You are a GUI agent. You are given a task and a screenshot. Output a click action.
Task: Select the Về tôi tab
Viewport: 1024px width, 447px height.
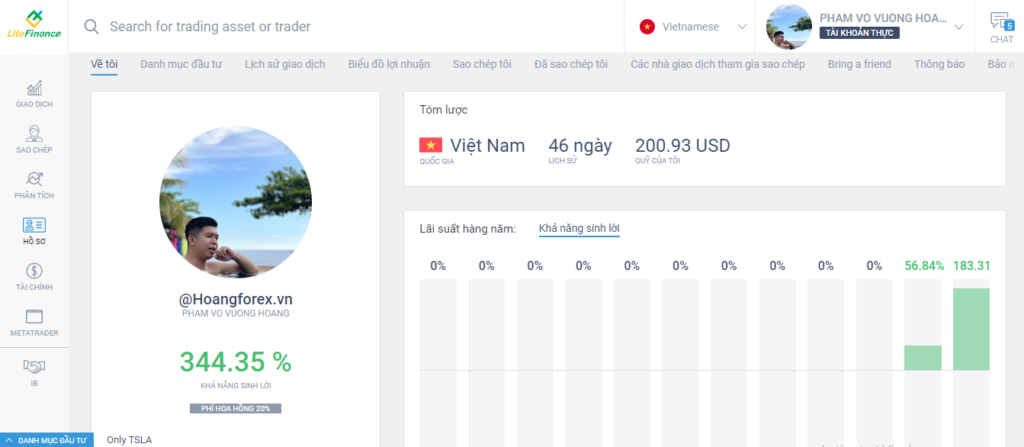click(x=104, y=64)
